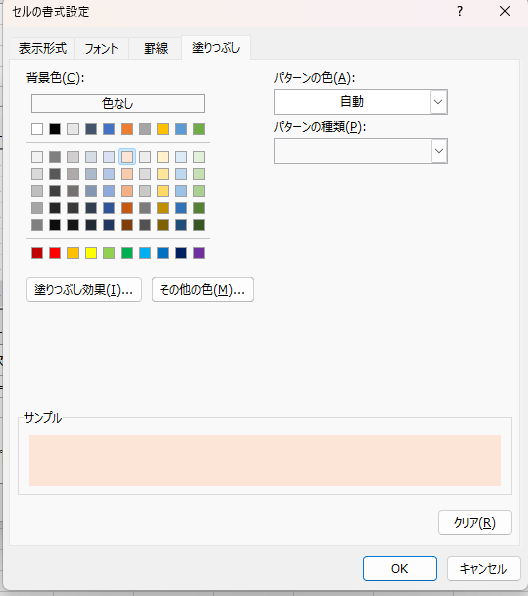Select the green swatch in top theme row
This screenshot has height=596, width=528.
coord(199,129)
